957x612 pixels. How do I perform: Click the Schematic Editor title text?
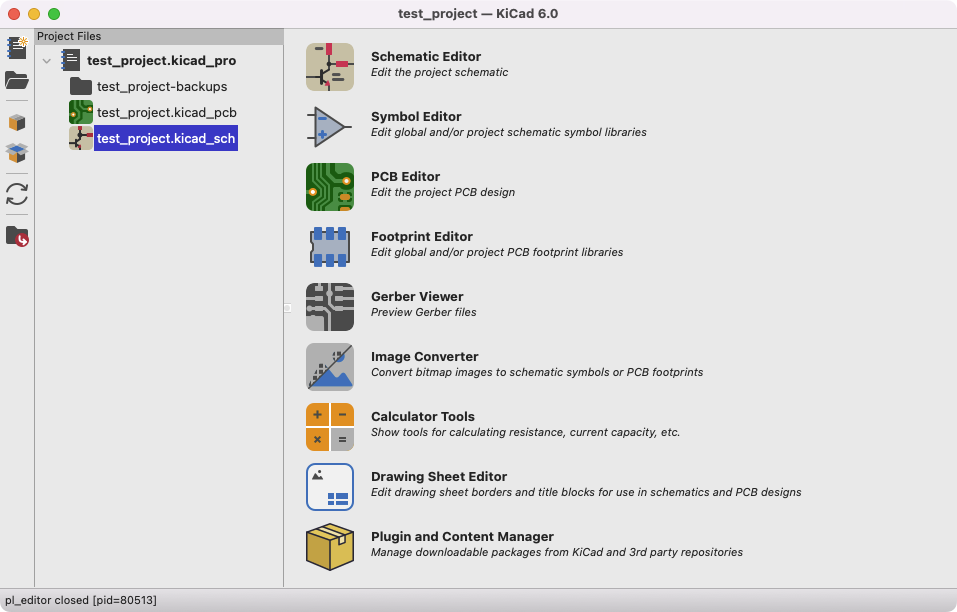[x=426, y=56]
